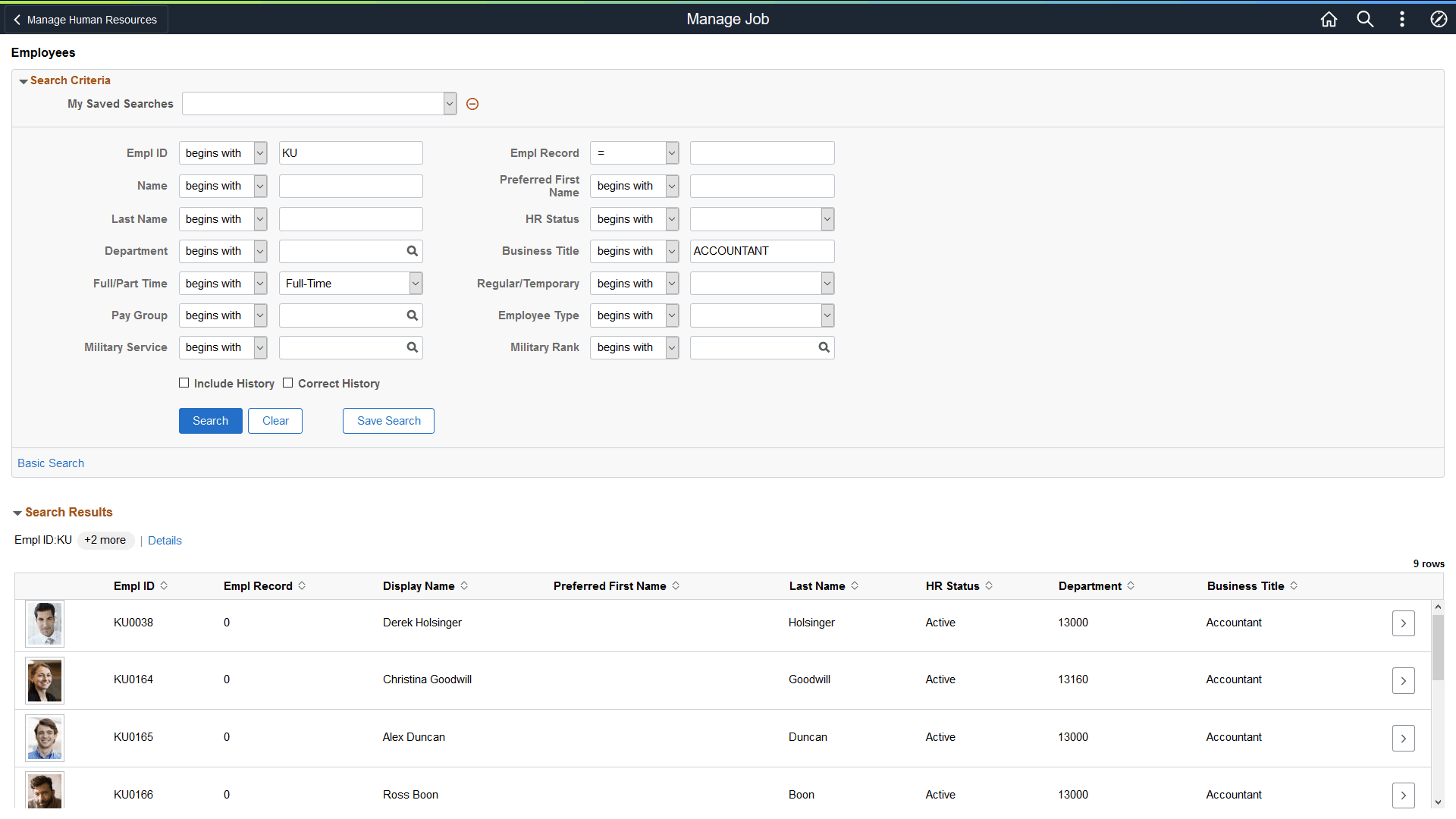1456x819 pixels.
Task: Open the NavBar compass icon
Action: [x=1439, y=19]
